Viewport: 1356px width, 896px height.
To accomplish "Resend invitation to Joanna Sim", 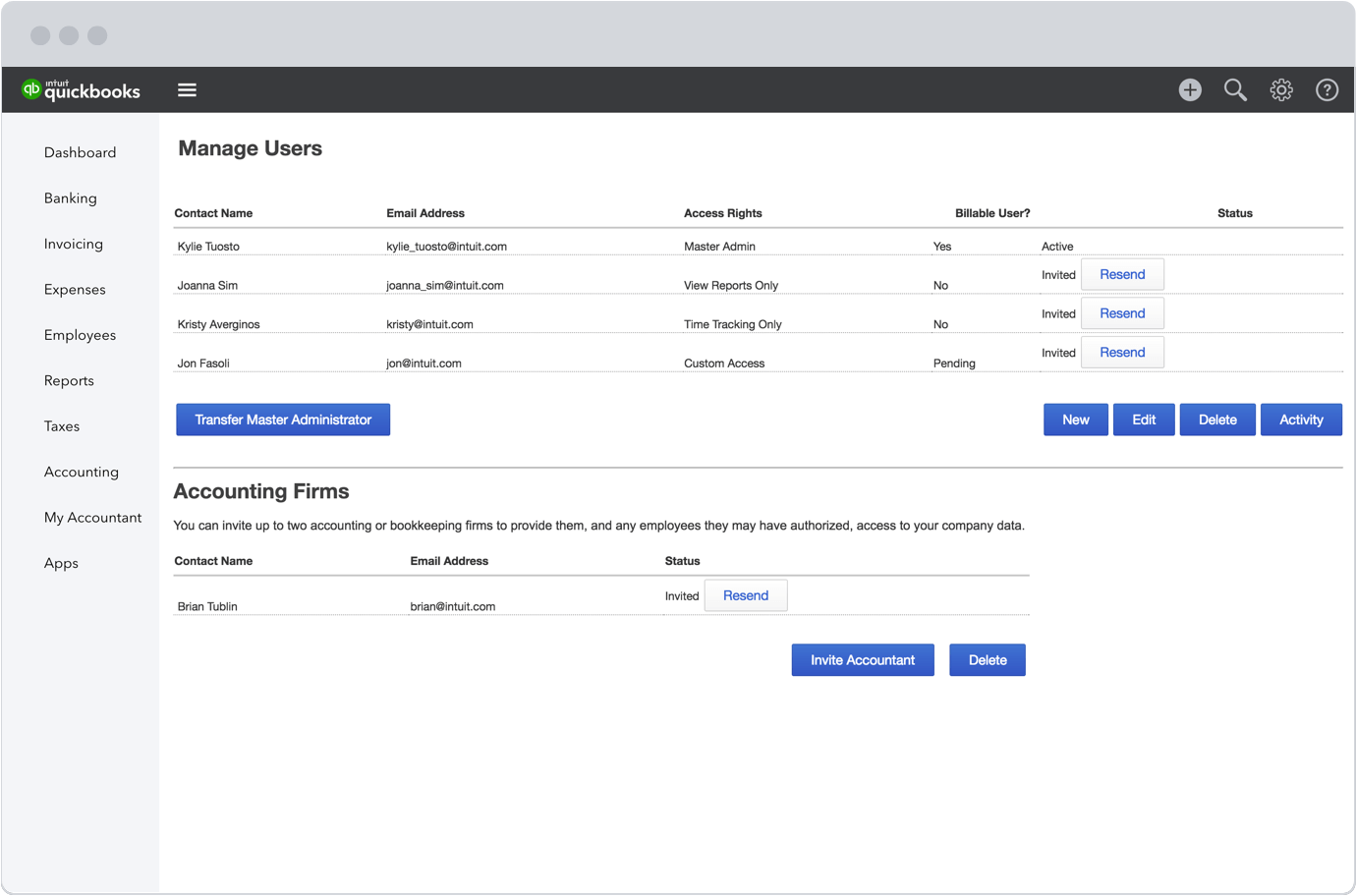I will (1122, 275).
